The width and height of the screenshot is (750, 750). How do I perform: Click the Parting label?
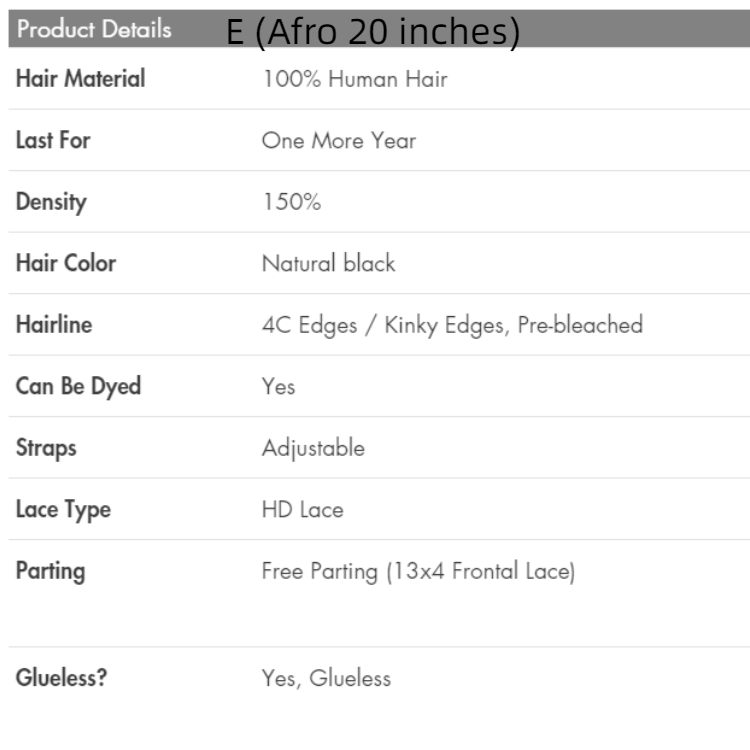tap(50, 572)
